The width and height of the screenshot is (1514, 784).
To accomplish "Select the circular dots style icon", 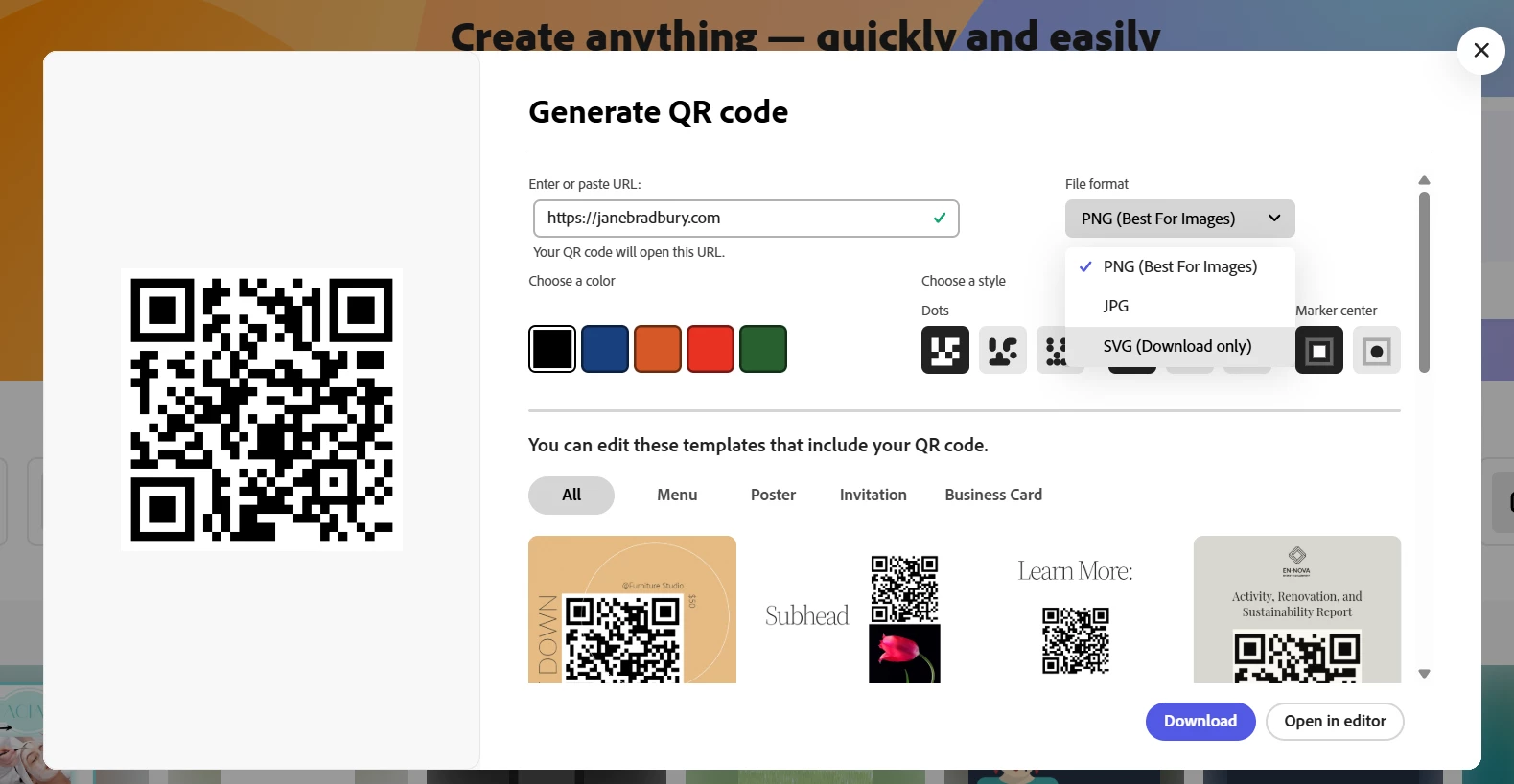I will click(1056, 350).
